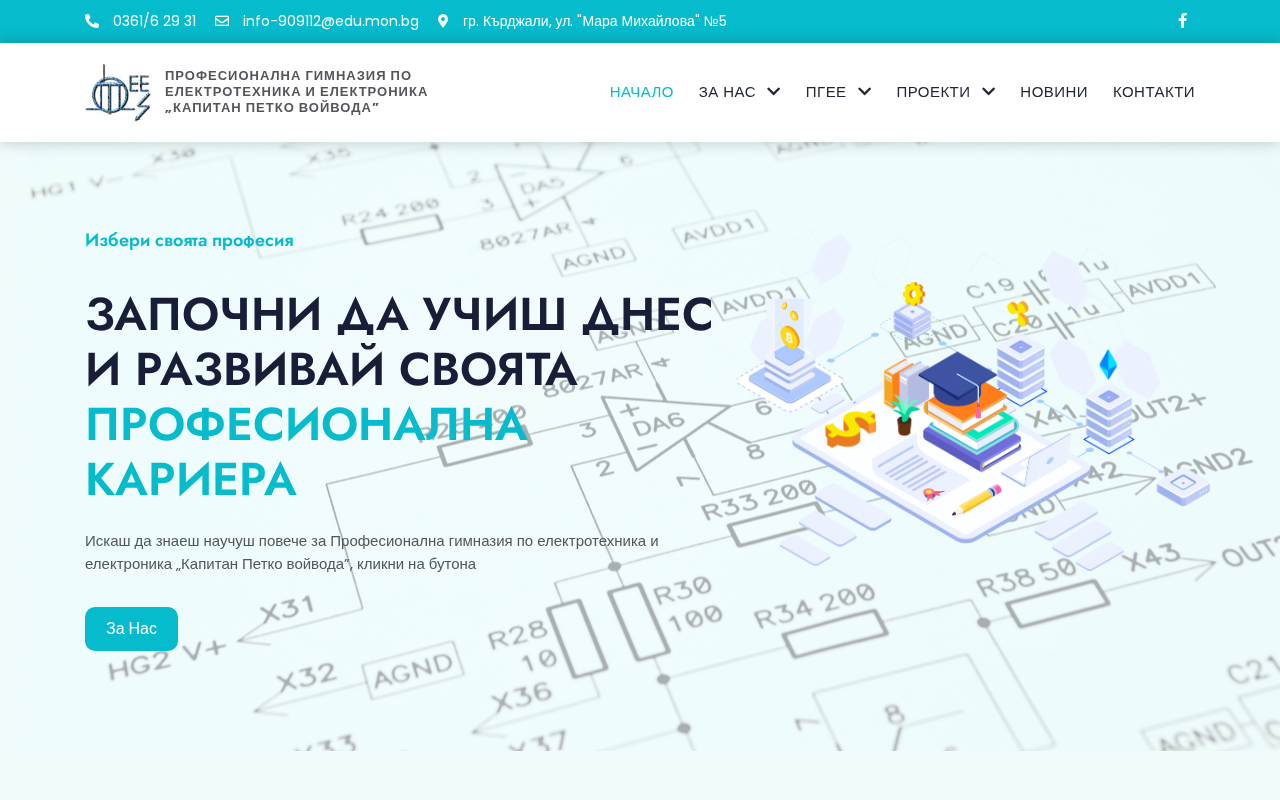Image resolution: width=1280 pixels, height=800 pixels.
Task: Click the map pin location icon
Action: (443, 21)
